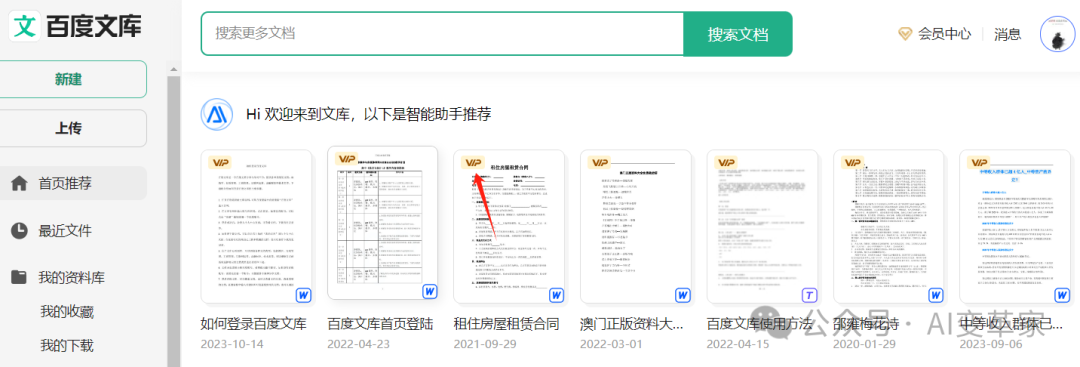Click T file icon on 百度文库使用方法

point(810,295)
